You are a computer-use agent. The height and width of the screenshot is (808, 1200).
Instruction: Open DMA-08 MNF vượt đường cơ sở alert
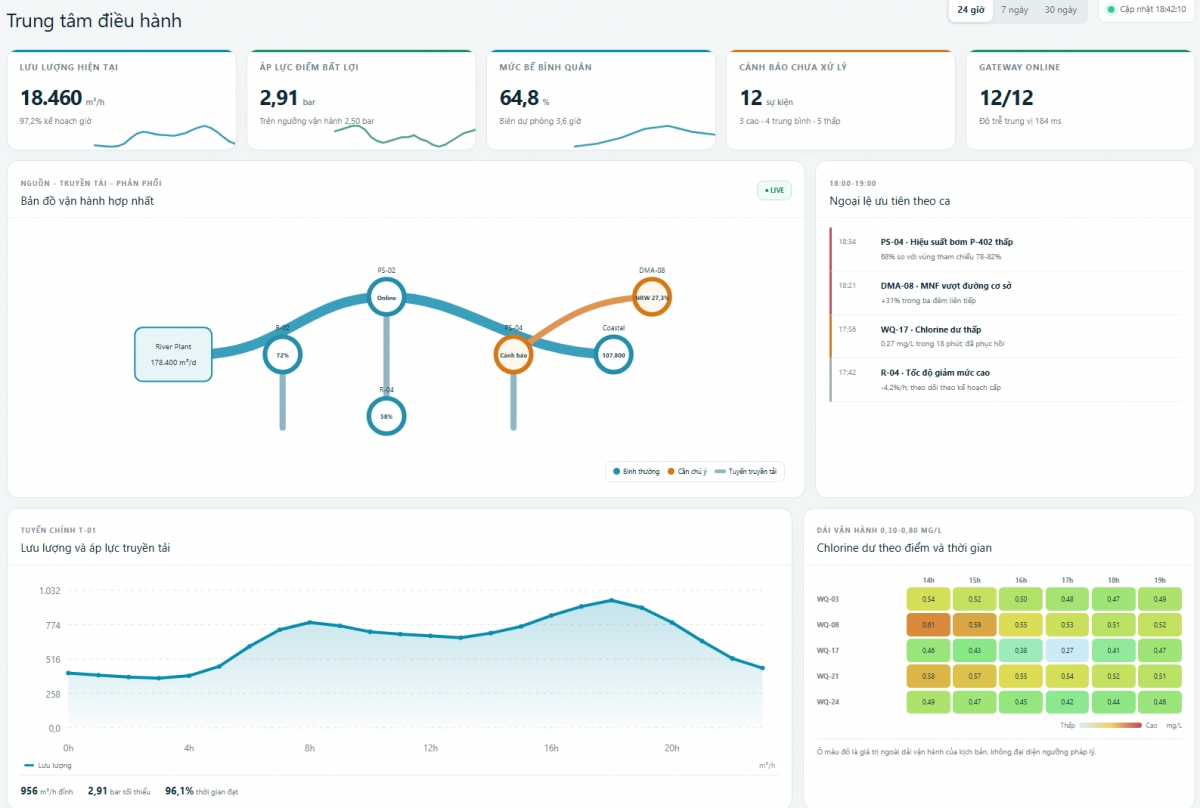pos(1005,293)
